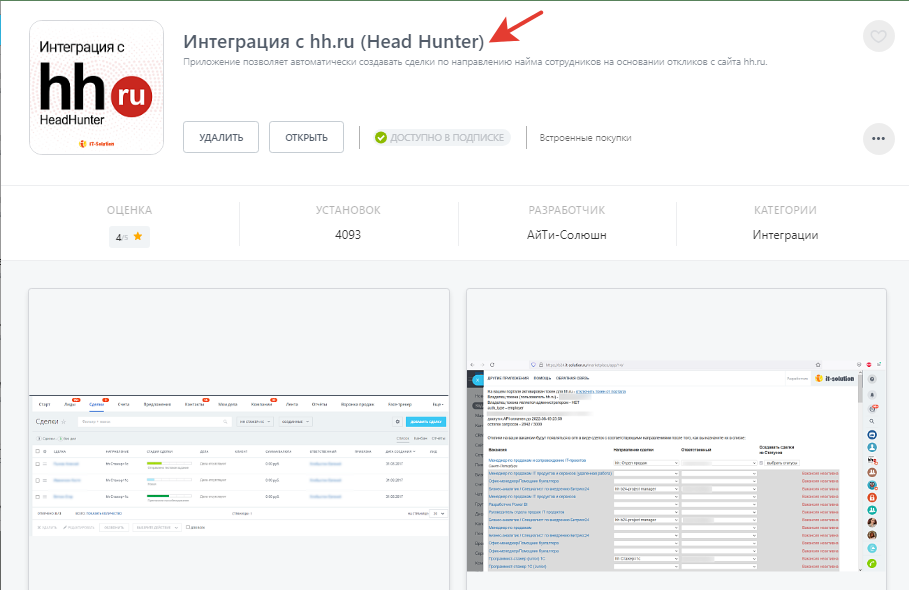Click the green checkmark subscription icon
This screenshot has height=590, width=909.
[380, 138]
